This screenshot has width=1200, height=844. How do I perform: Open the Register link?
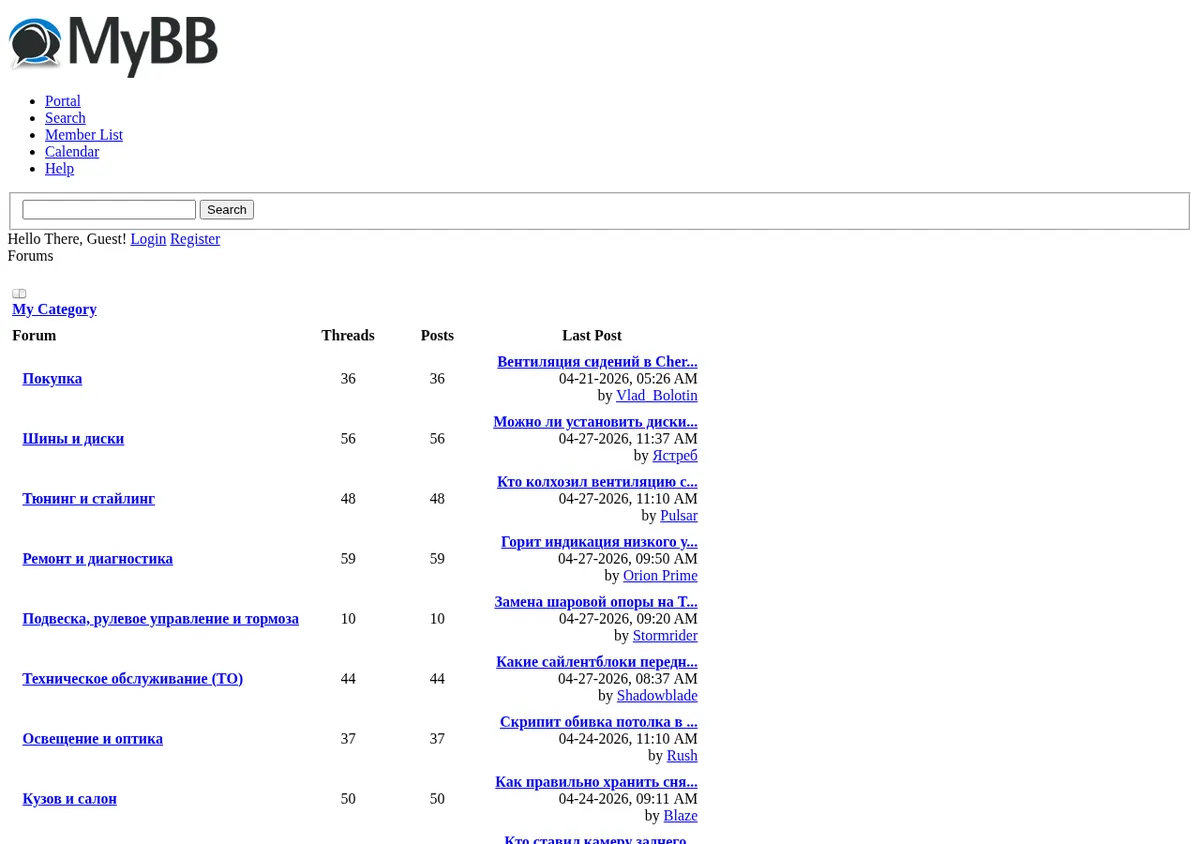coord(195,239)
